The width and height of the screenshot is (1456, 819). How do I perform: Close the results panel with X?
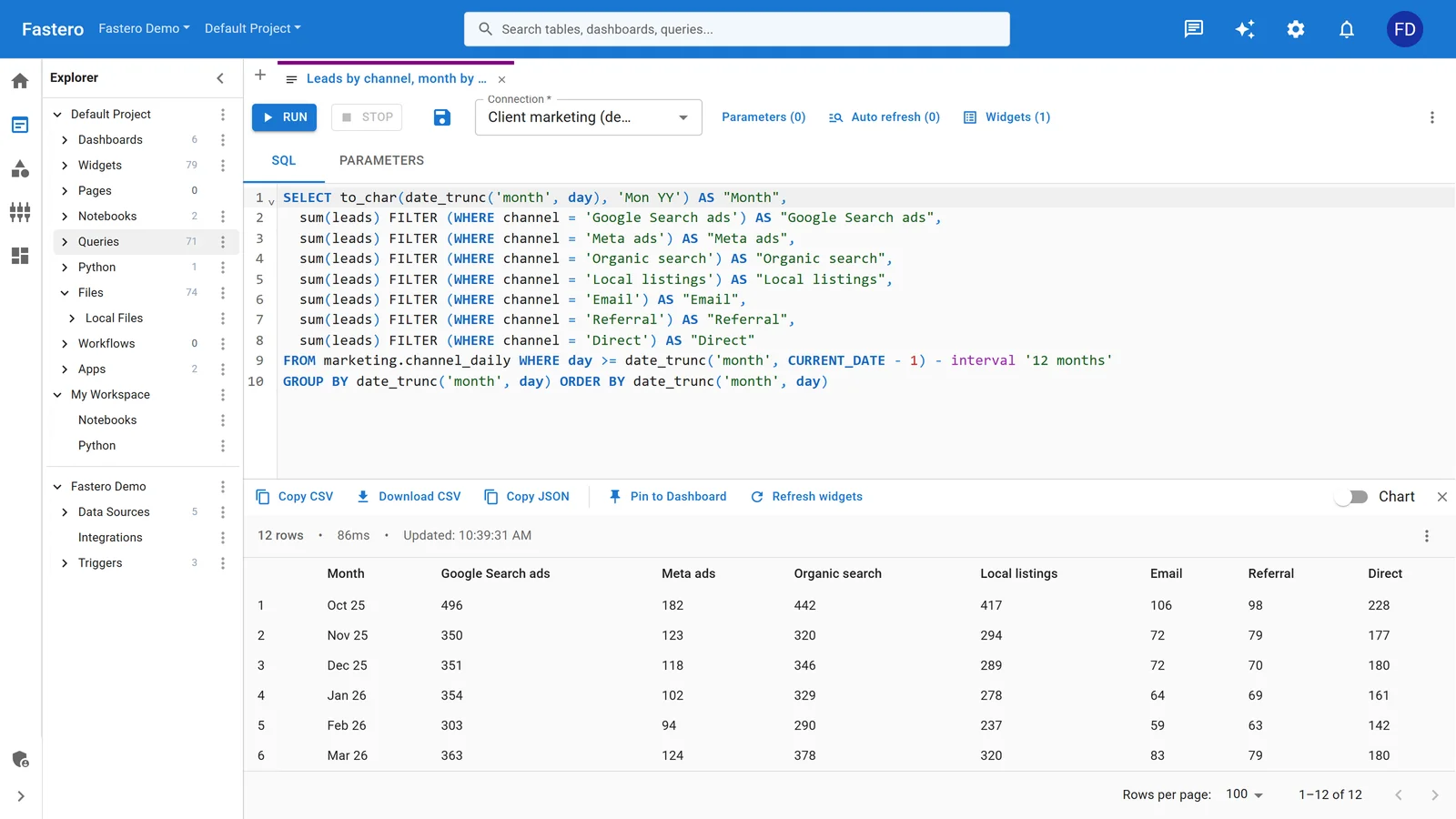(1442, 497)
